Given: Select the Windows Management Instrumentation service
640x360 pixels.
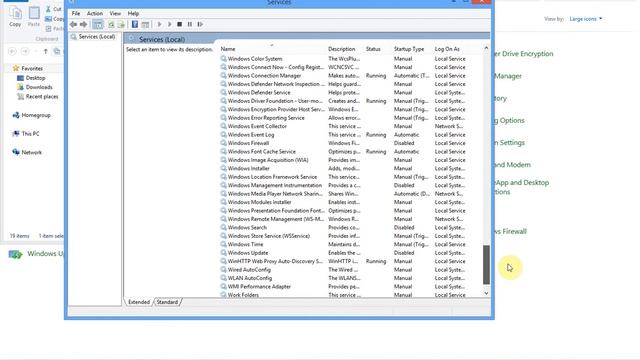Looking at the screenshot, I should [x=275, y=186].
